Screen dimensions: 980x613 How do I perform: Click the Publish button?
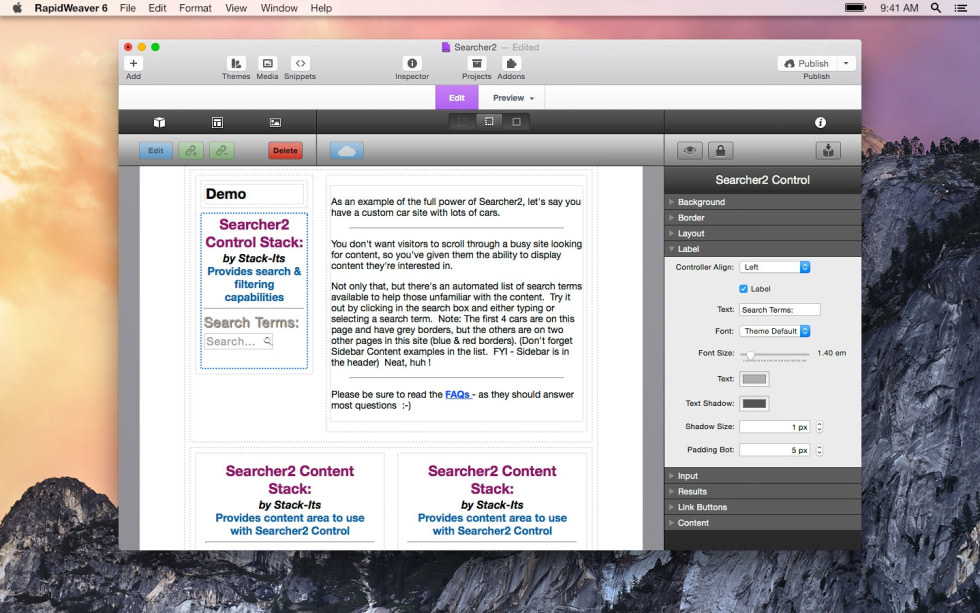(807, 63)
